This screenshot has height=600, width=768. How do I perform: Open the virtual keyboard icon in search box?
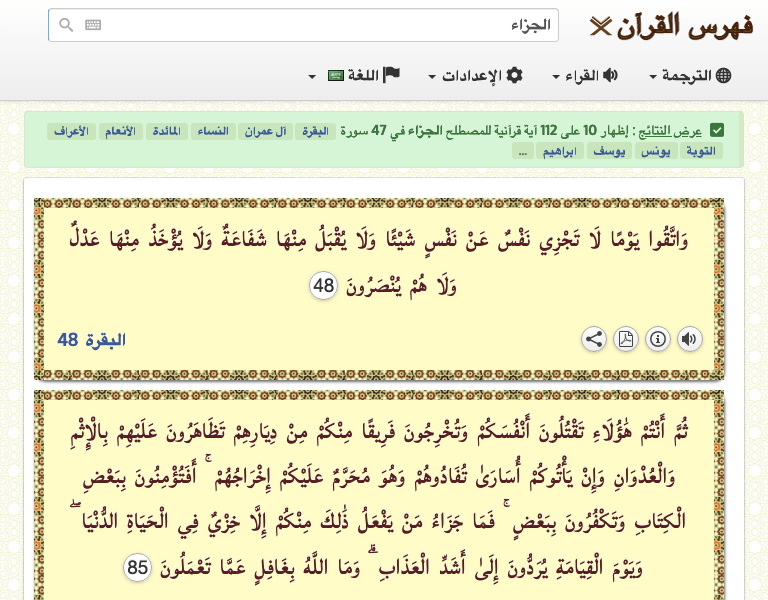(93, 25)
